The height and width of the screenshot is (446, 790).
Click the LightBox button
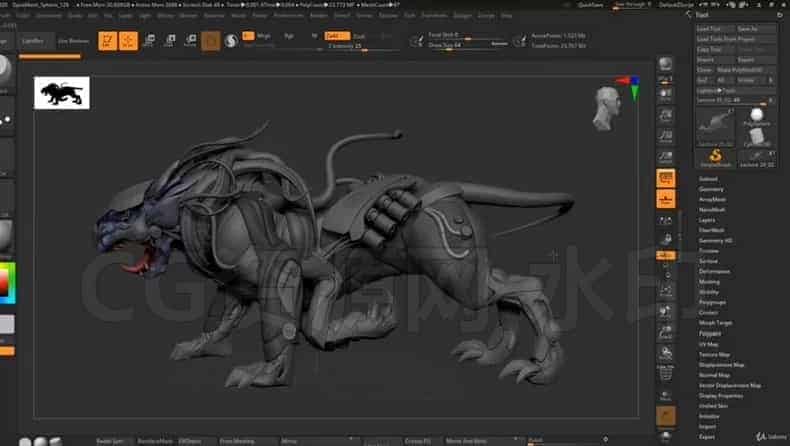pos(33,41)
